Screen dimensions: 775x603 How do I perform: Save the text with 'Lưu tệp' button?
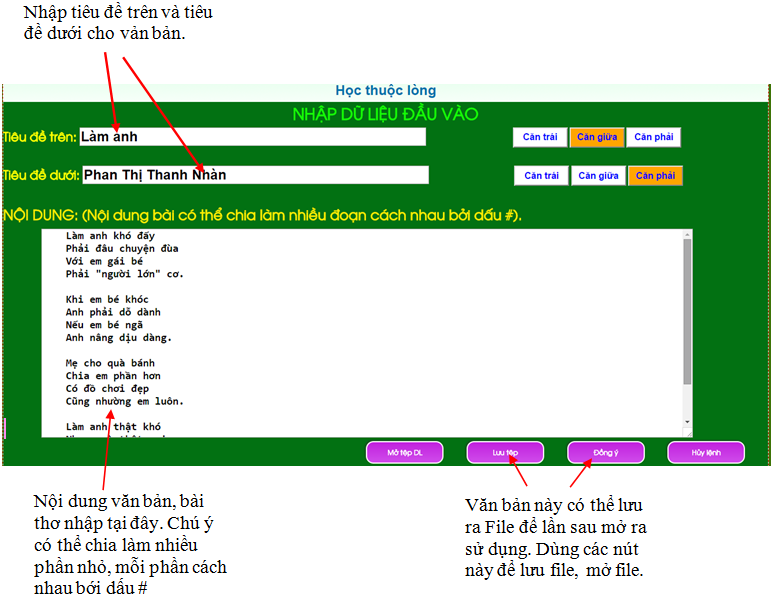point(505,453)
